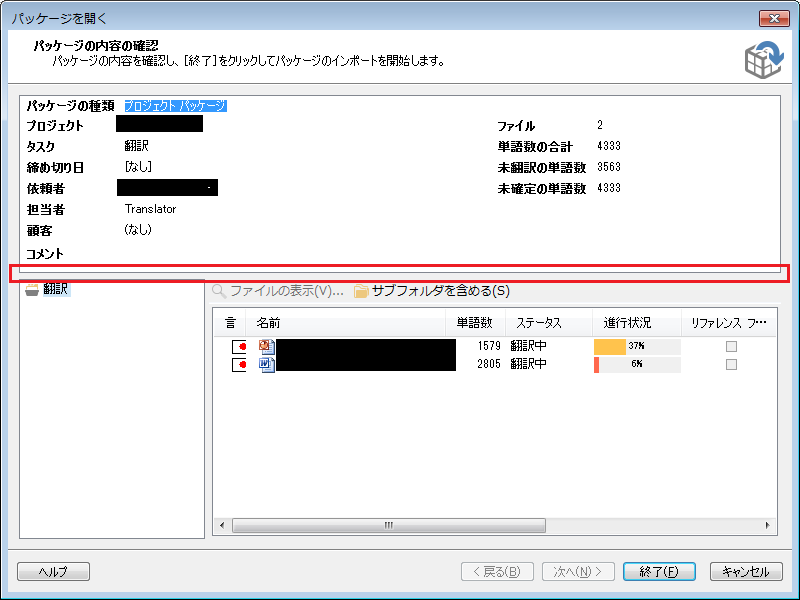This screenshot has width=800, height=600.
Task: Sort by 進行状況 column header
Action: 636,323
